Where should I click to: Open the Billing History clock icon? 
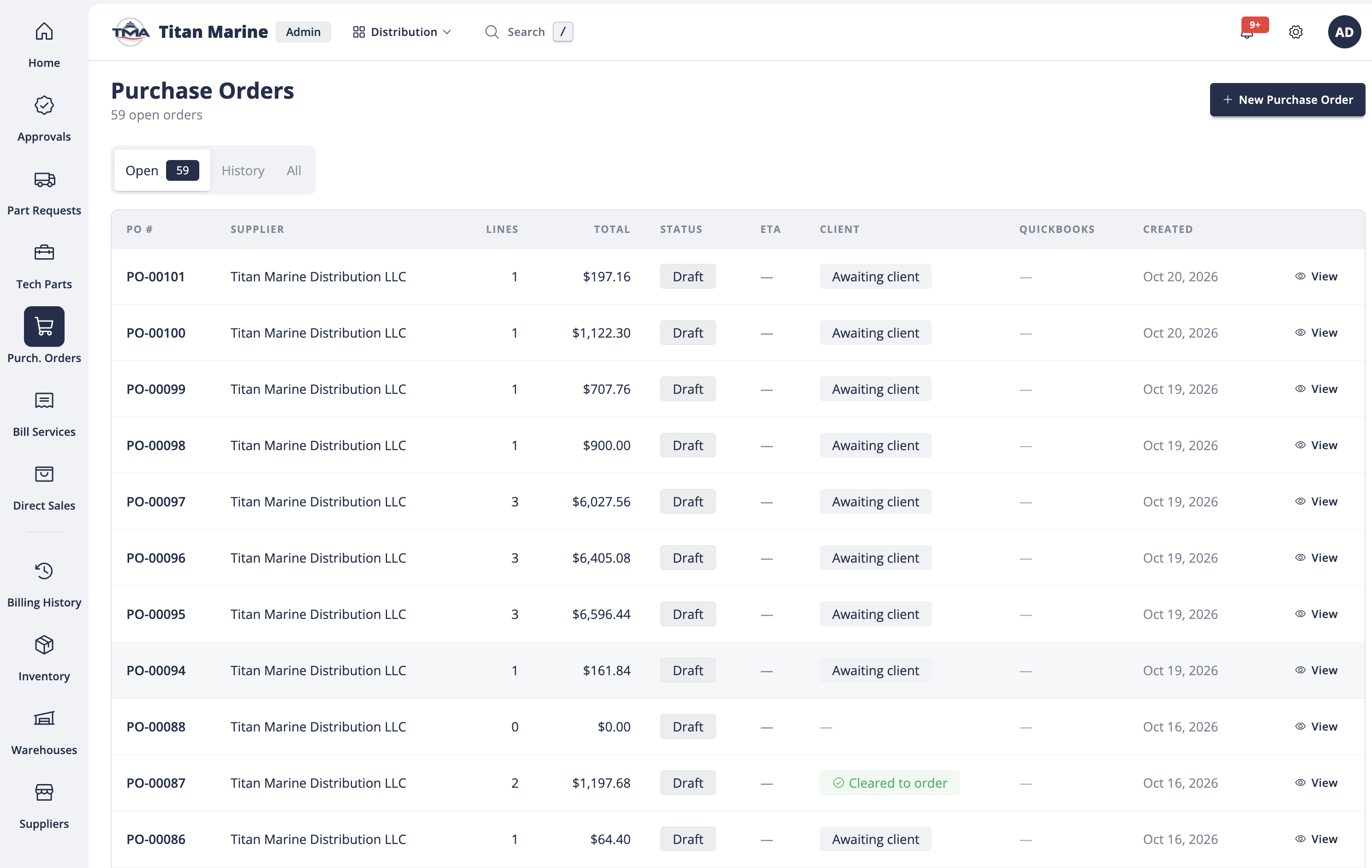tap(44, 571)
